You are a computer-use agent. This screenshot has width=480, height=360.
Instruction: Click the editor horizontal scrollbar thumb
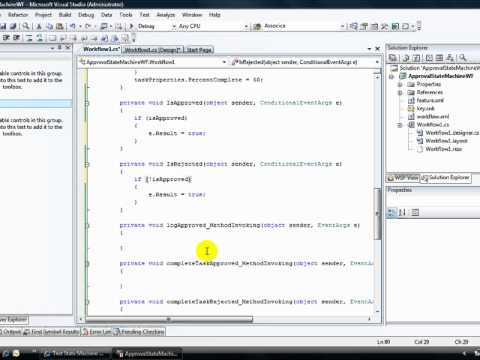click(x=169, y=319)
